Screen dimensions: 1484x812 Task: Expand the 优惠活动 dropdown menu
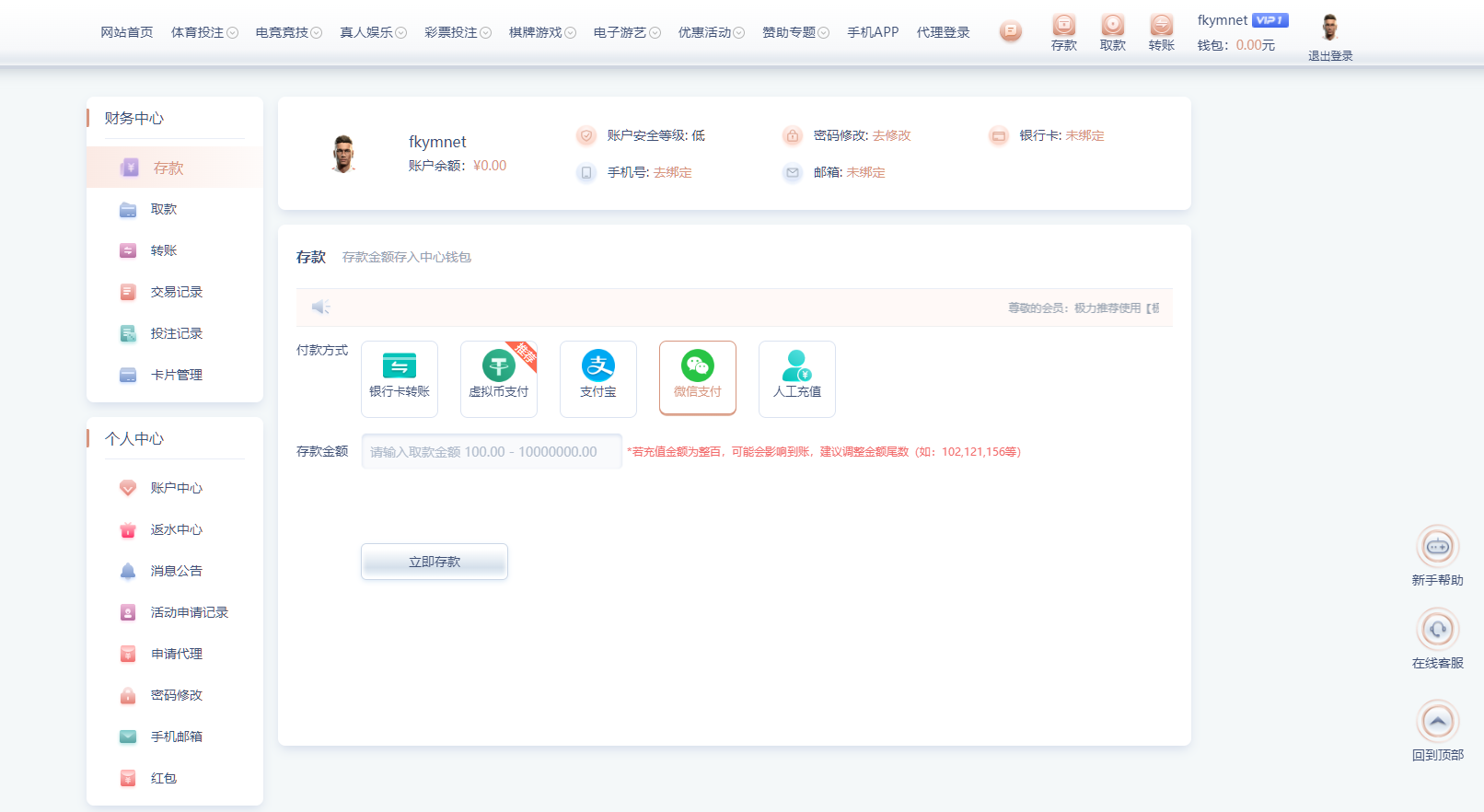tap(712, 32)
